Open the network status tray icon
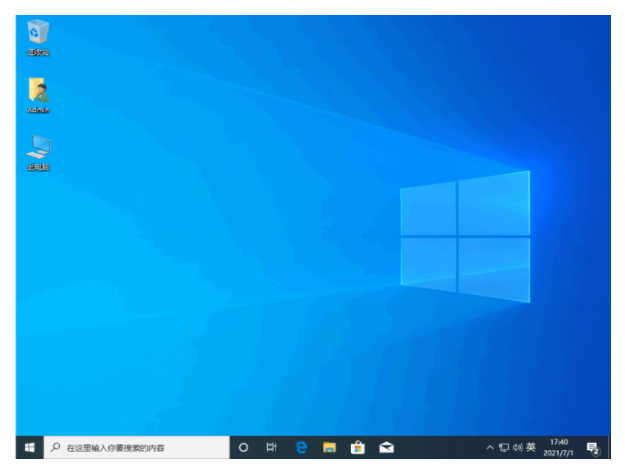 [x=504, y=448]
